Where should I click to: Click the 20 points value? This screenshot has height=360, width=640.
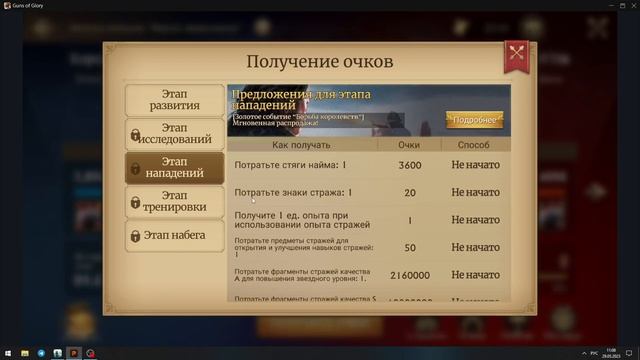(410, 193)
